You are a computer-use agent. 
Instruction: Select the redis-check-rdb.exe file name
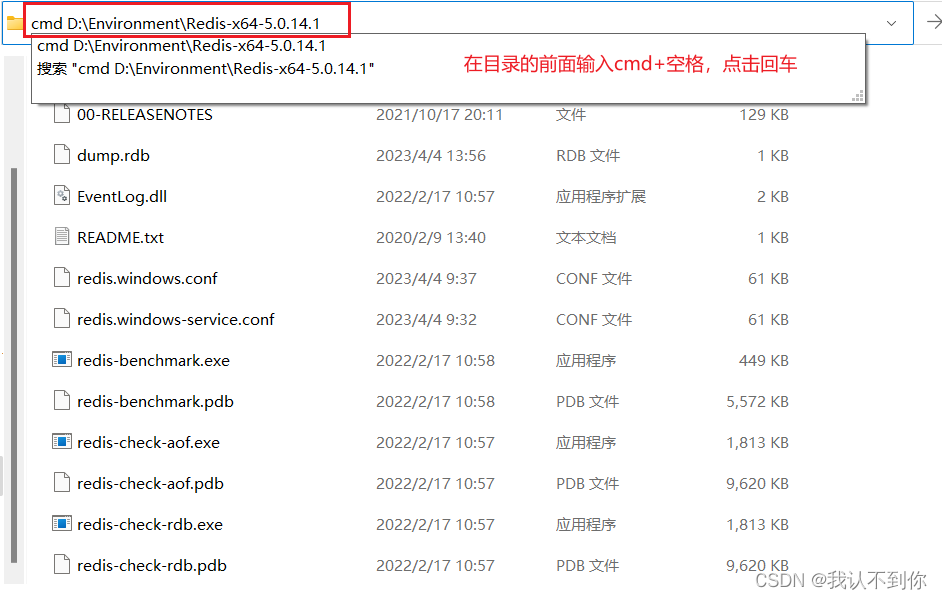tap(150, 524)
